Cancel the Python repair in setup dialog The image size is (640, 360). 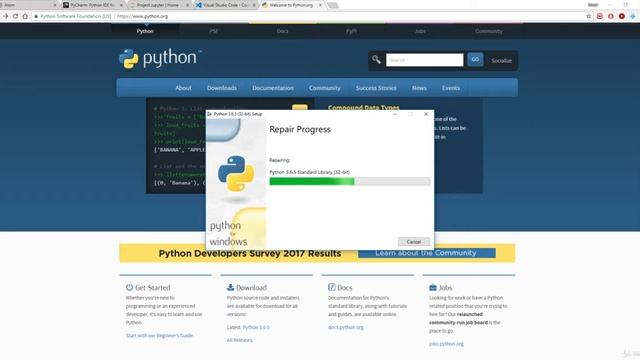click(x=413, y=242)
